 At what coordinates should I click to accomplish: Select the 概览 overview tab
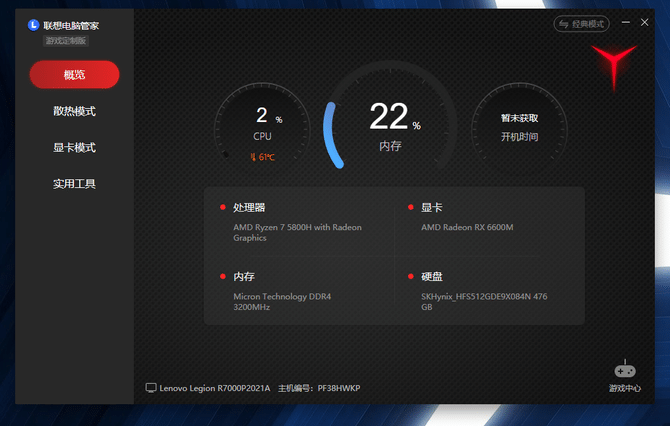pyautogui.click(x=74, y=75)
